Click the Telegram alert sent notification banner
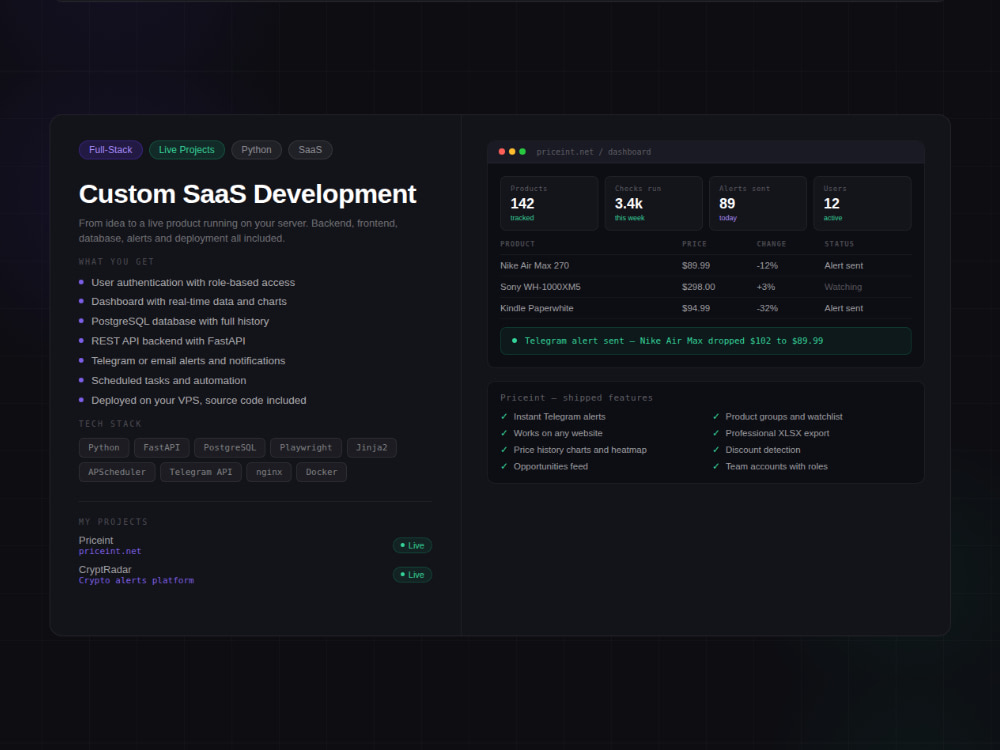 706,341
